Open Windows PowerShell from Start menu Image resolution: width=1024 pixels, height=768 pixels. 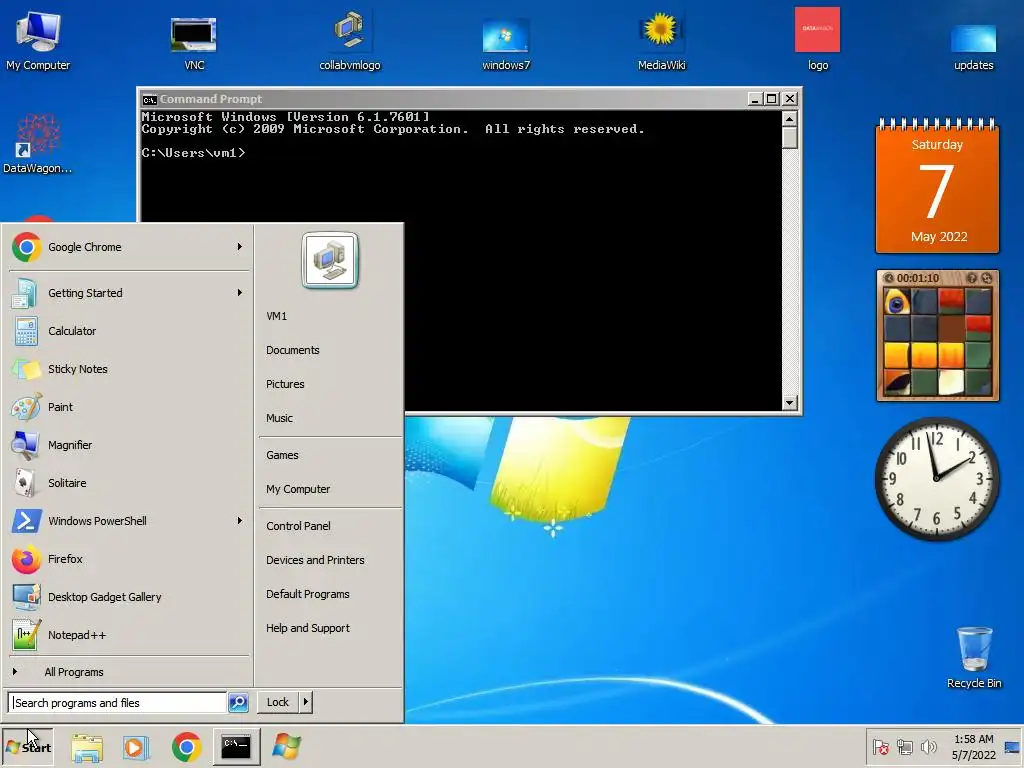pos(129,520)
